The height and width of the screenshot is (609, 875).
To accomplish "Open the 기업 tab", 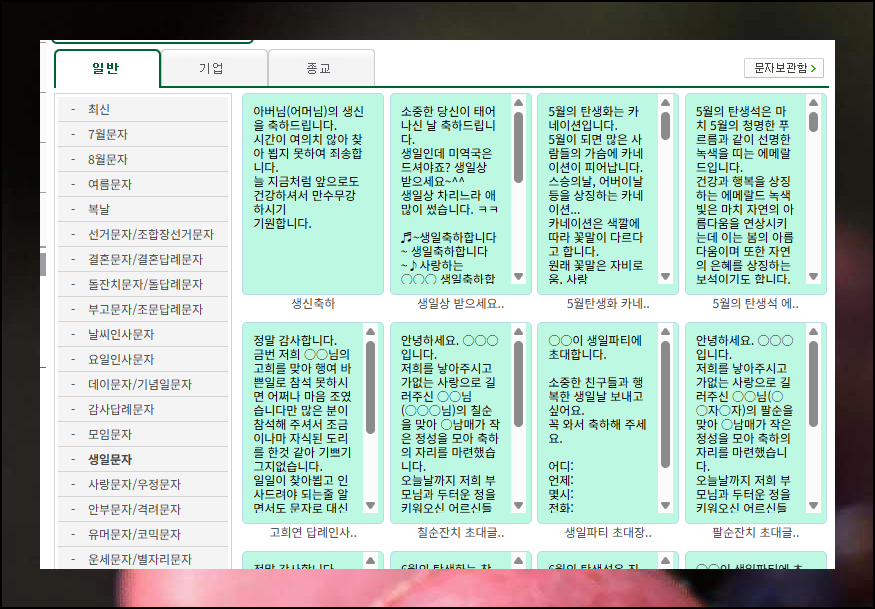I will point(214,68).
